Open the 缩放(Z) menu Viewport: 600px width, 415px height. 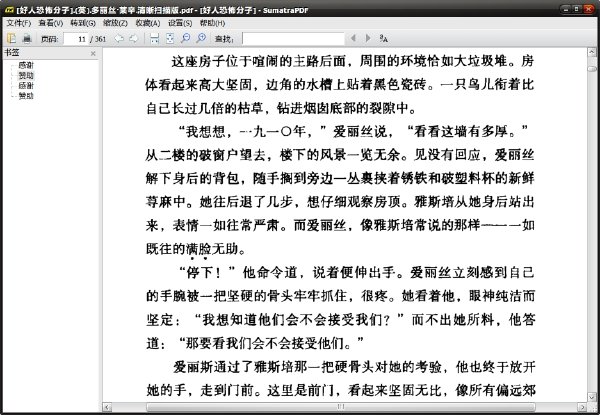(115, 23)
